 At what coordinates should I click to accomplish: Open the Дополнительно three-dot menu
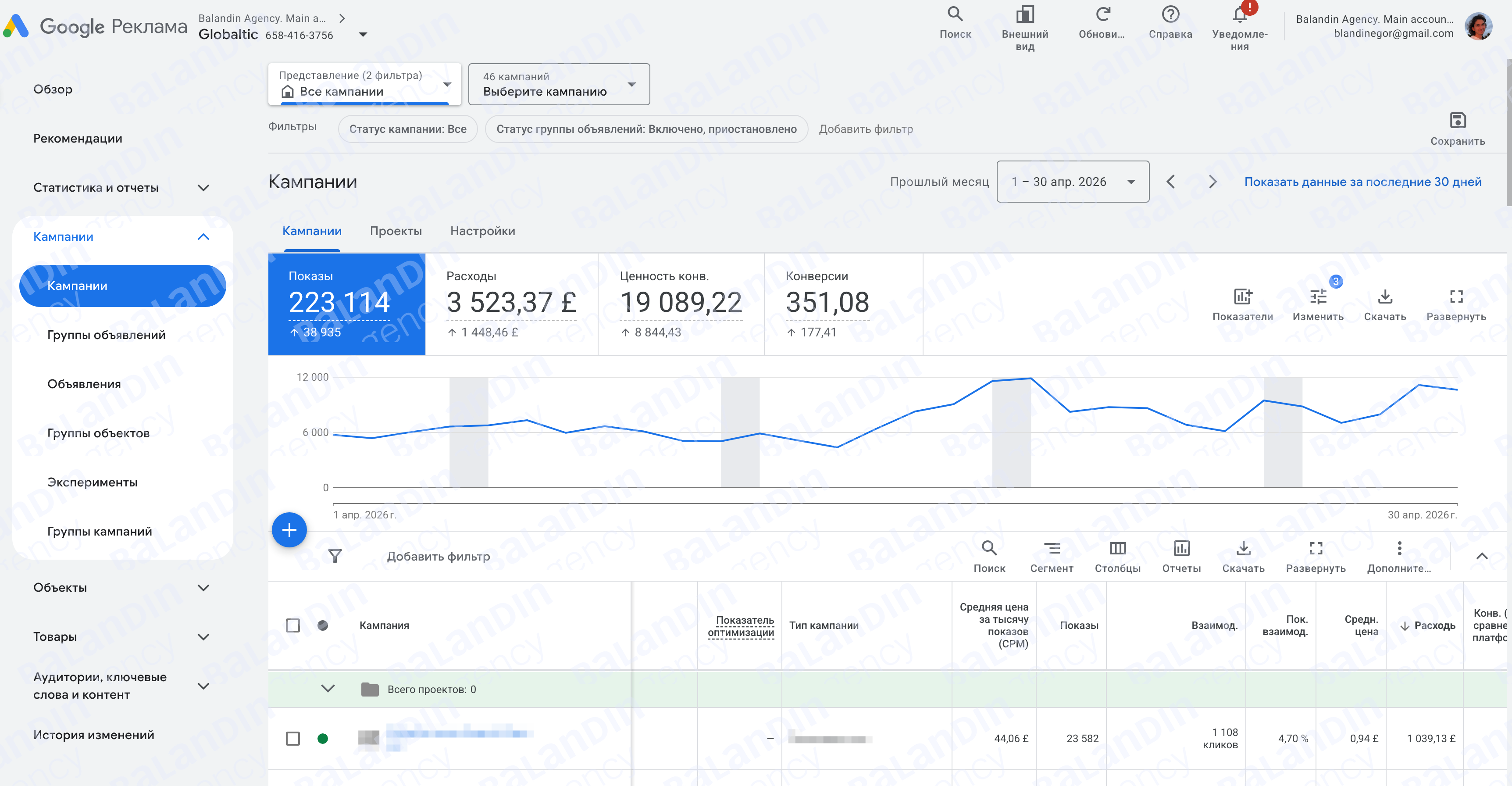[1399, 548]
